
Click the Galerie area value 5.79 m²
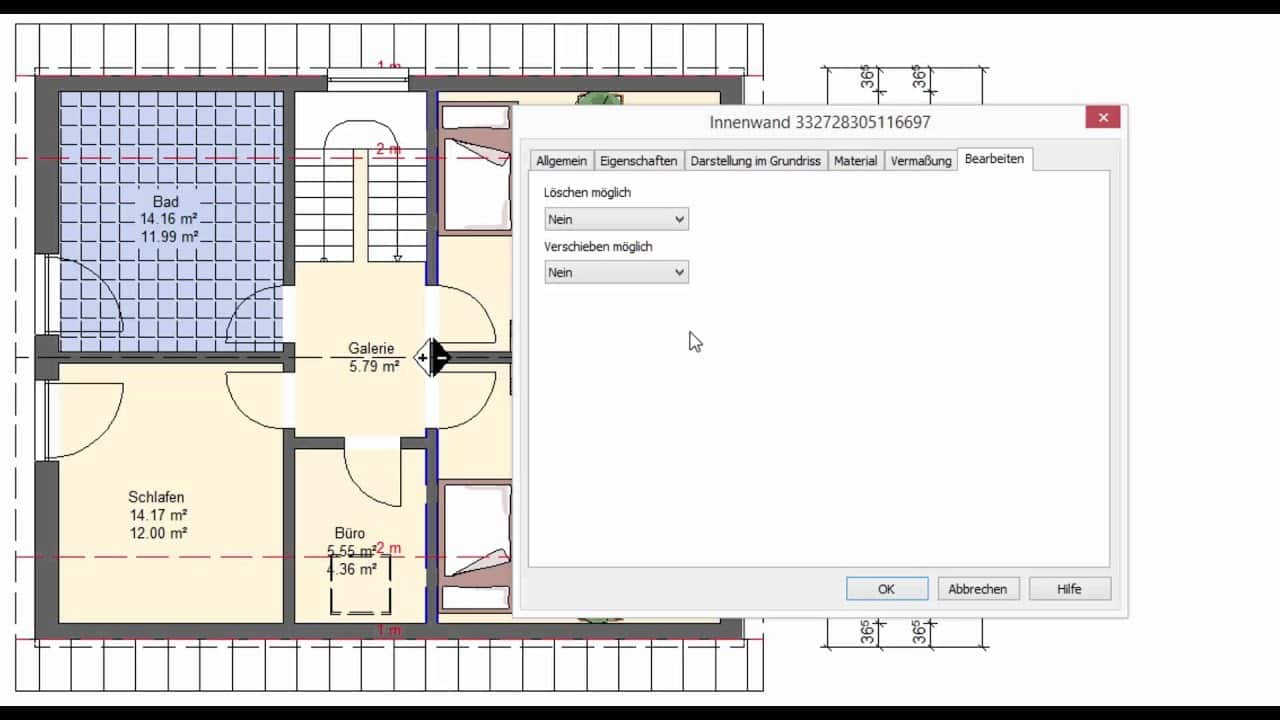[x=374, y=367]
